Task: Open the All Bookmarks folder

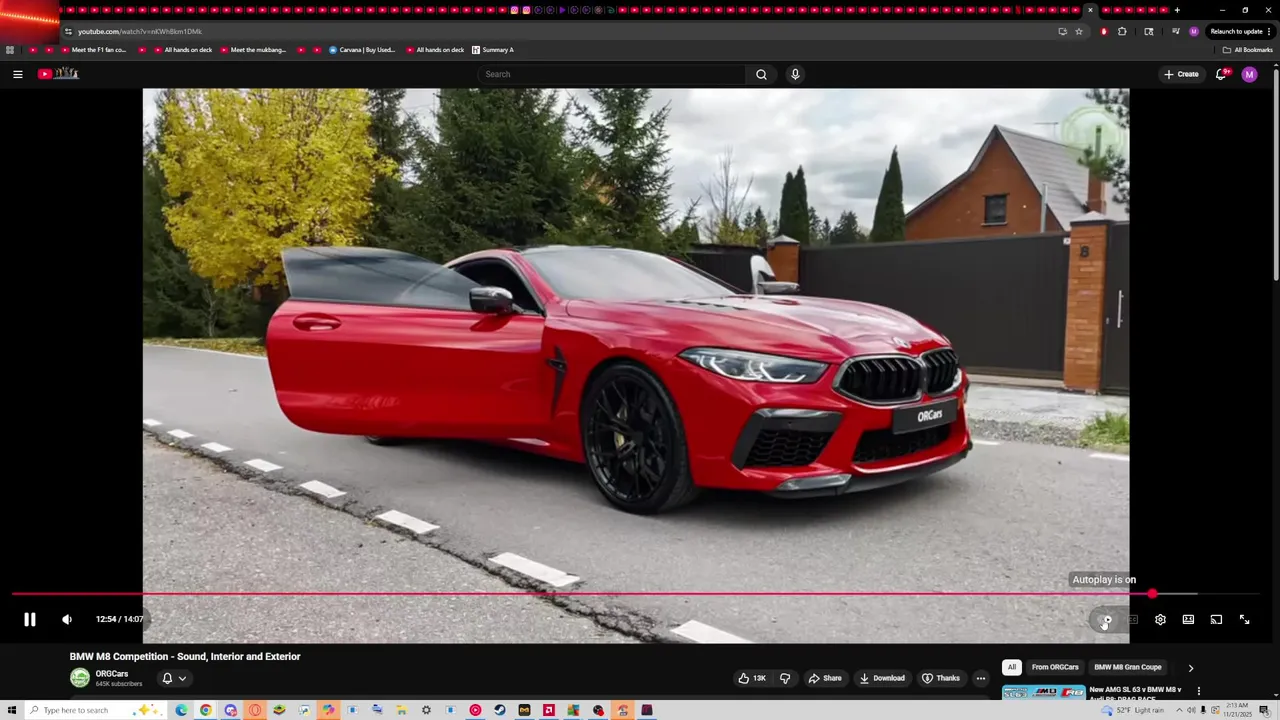Action: coord(1247,50)
